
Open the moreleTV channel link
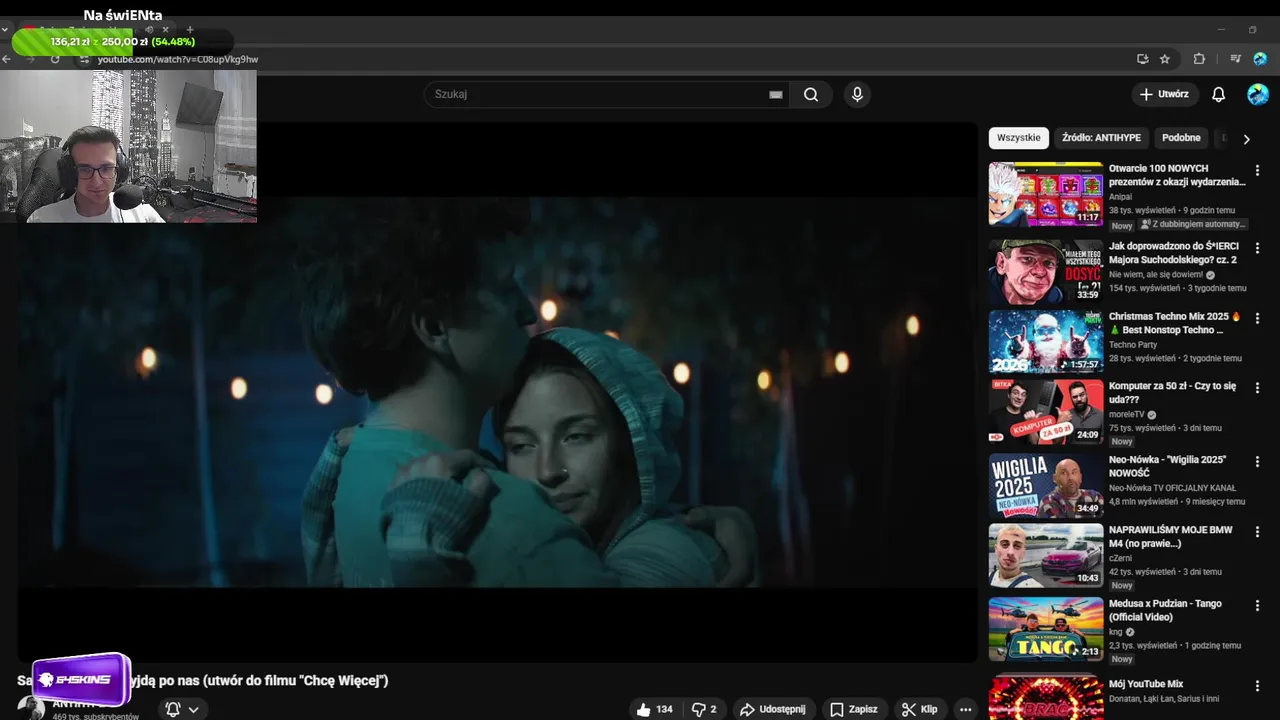[x=1127, y=414]
